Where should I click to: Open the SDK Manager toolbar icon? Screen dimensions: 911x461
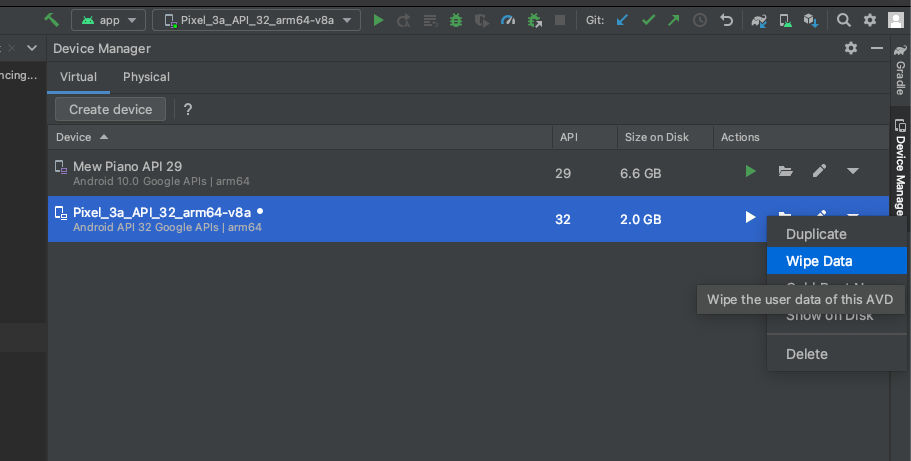click(811, 21)
